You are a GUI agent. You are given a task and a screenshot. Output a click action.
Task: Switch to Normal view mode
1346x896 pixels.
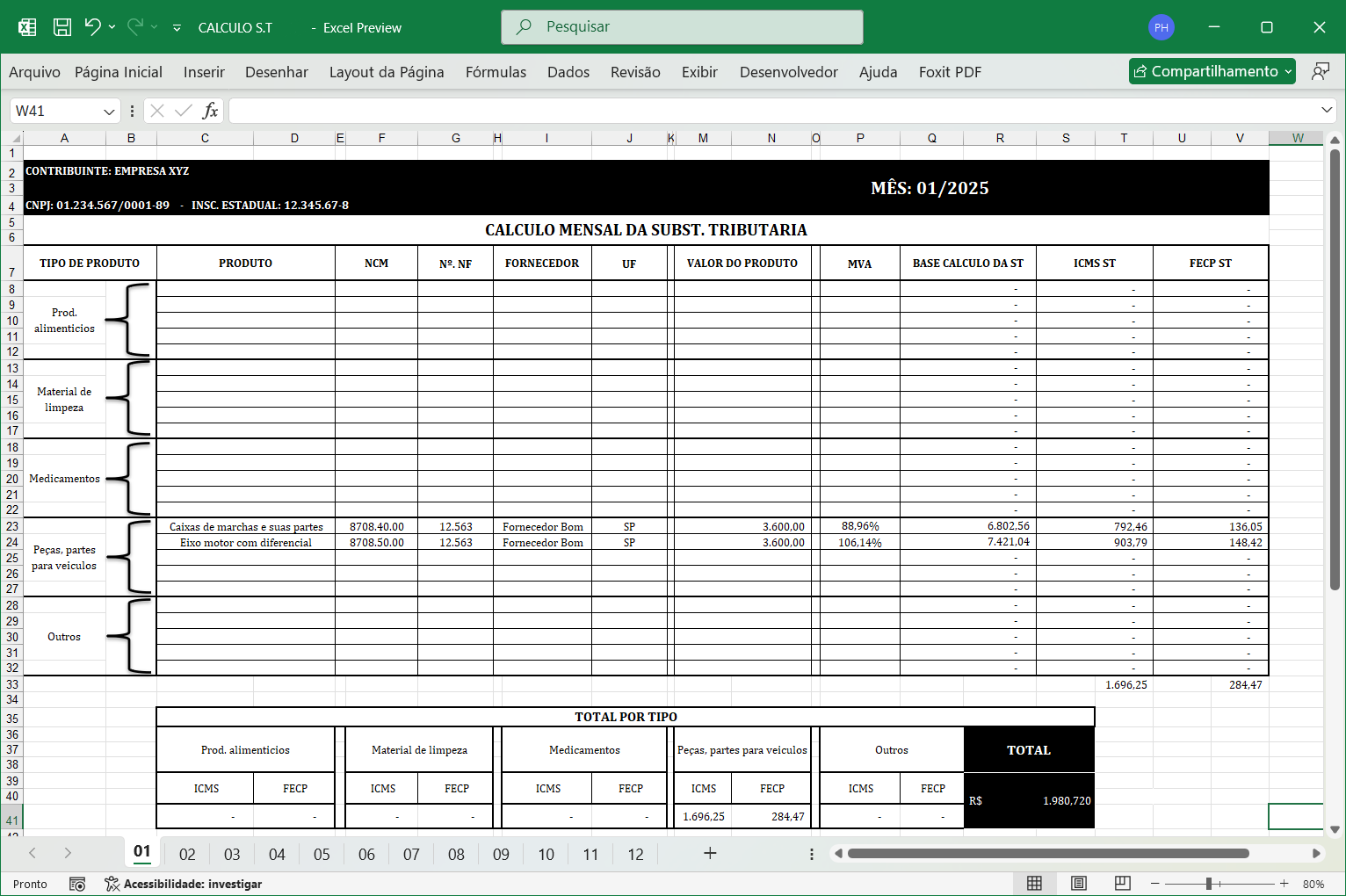(1035, 884)
